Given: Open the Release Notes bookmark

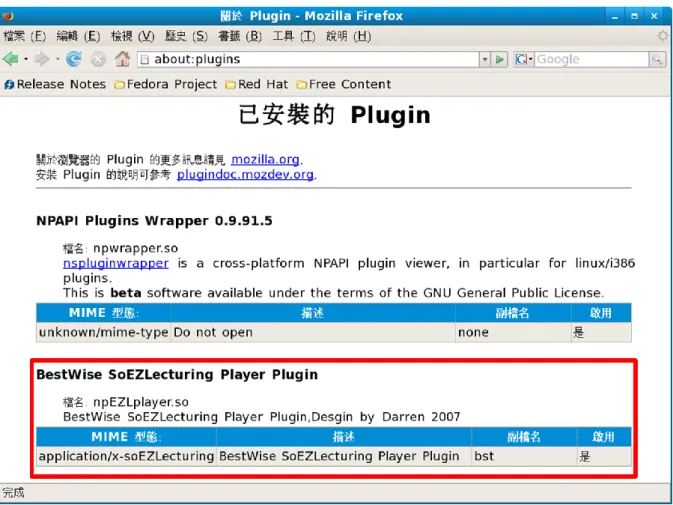Looking at the screenshot, I should pyautogui.click(x=55, y=84).
